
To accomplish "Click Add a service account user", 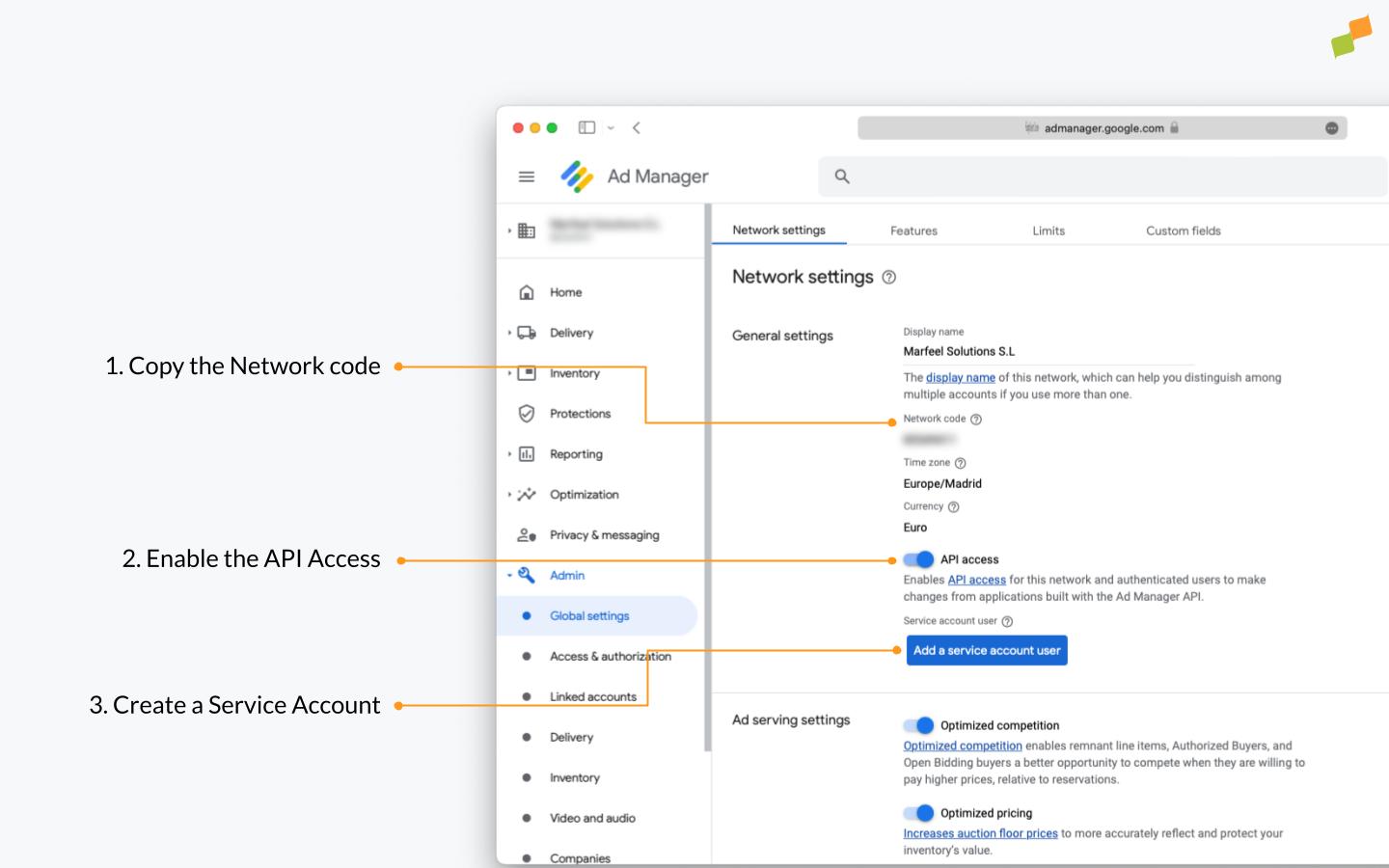I will click(x=986, y=650).
